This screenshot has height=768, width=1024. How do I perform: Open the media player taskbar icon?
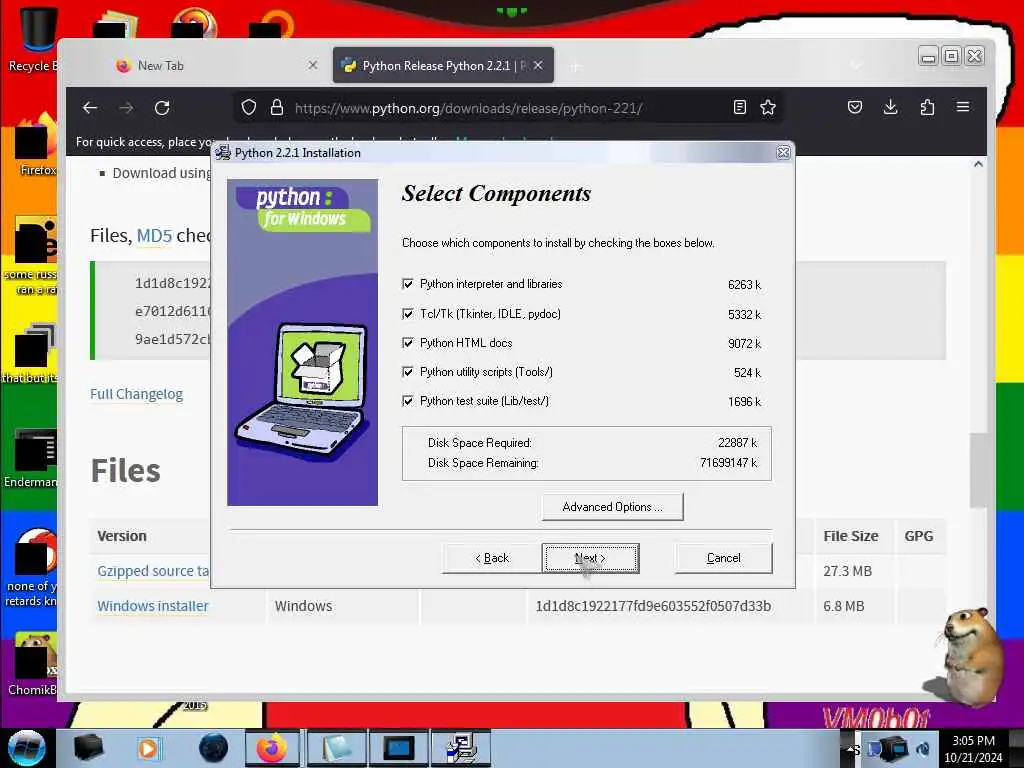point(148,748)
